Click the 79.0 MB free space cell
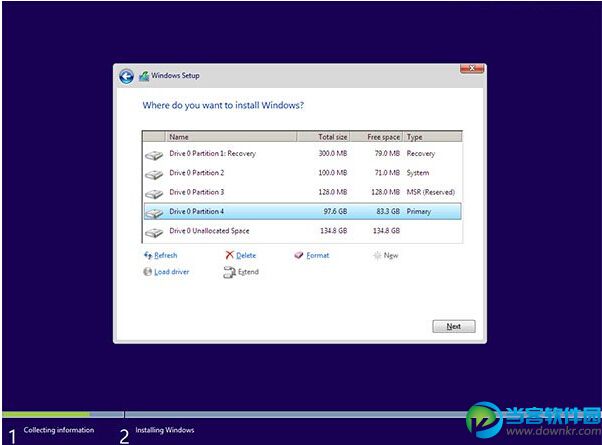The height and width of the screenshot is (445, 602). [x=387, y=154]
